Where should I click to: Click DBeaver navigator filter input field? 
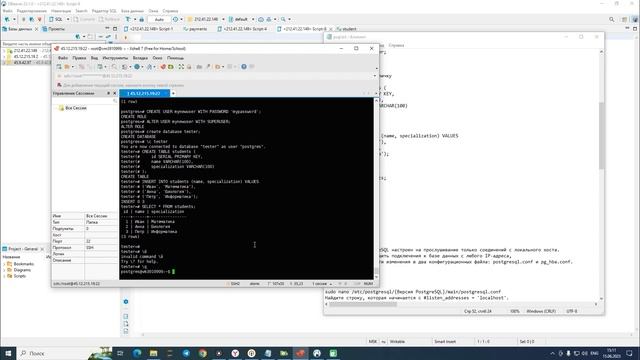tap(27, 44)
